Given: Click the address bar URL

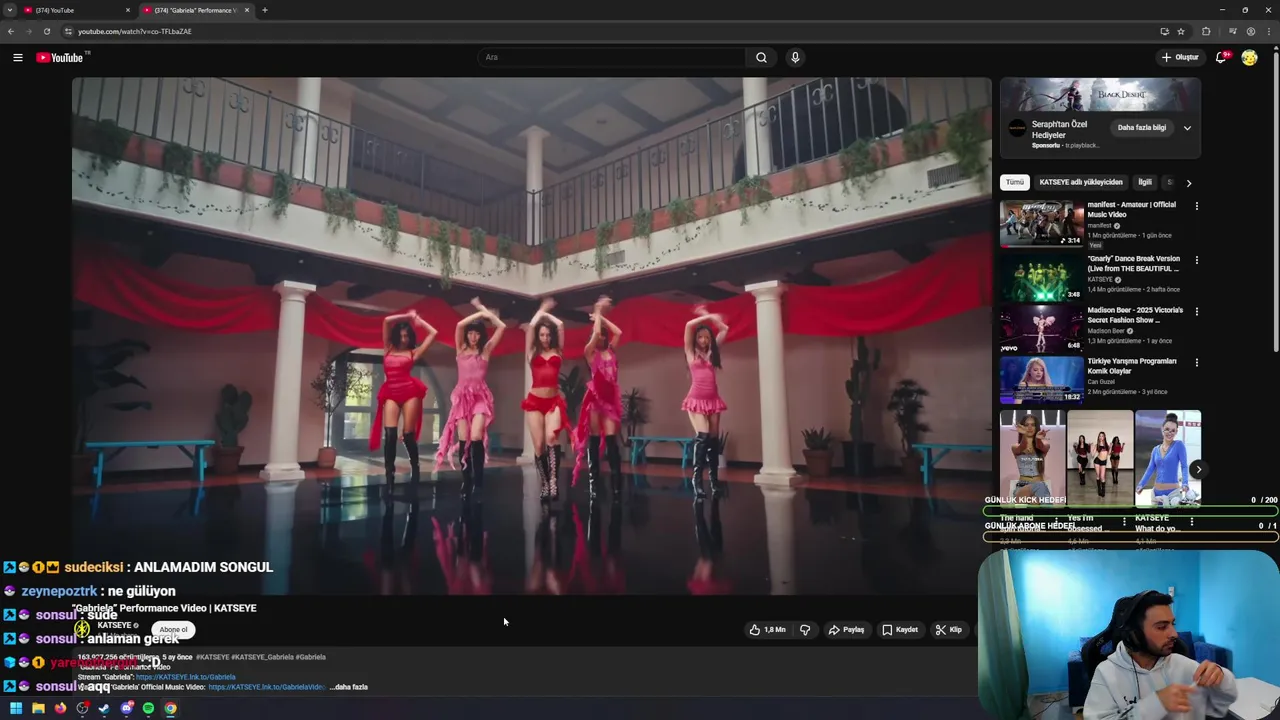Looking at the screenshot, I should [135, 31].
